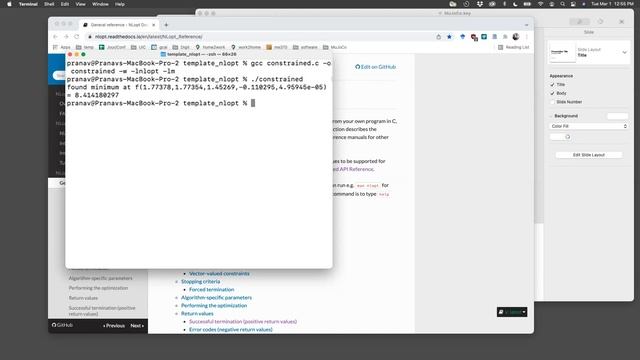This screenshot has width=640, height=360.
Task: Open Return values content link
Action: (197, 313)
